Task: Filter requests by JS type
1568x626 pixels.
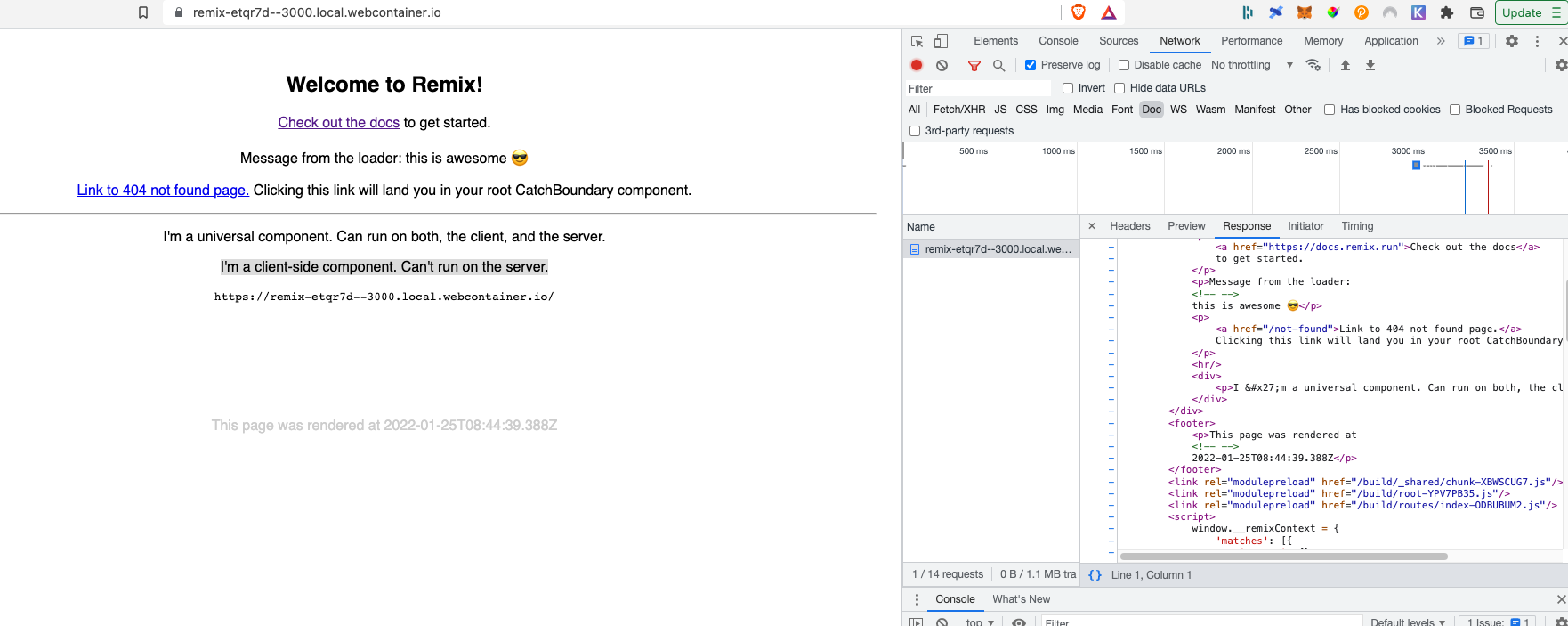Action: 1000,110
